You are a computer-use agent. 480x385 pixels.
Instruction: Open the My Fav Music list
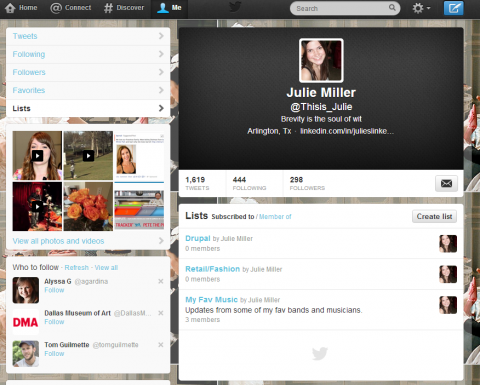(211, 299)
